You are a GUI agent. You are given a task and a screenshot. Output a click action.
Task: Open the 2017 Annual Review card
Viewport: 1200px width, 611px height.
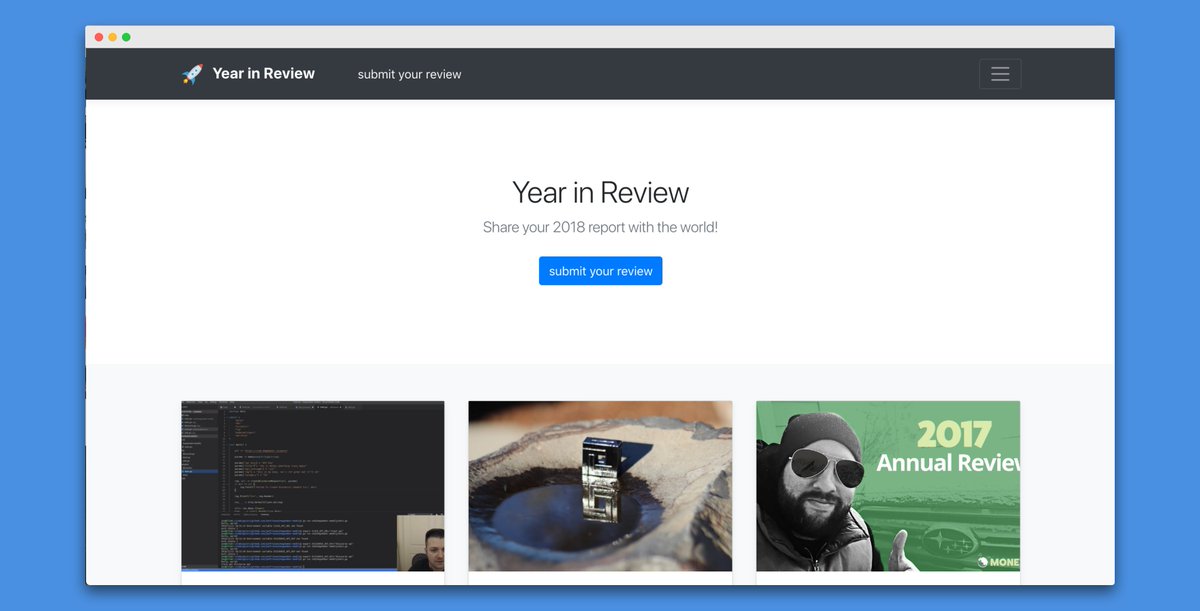(x=887, y=486)
